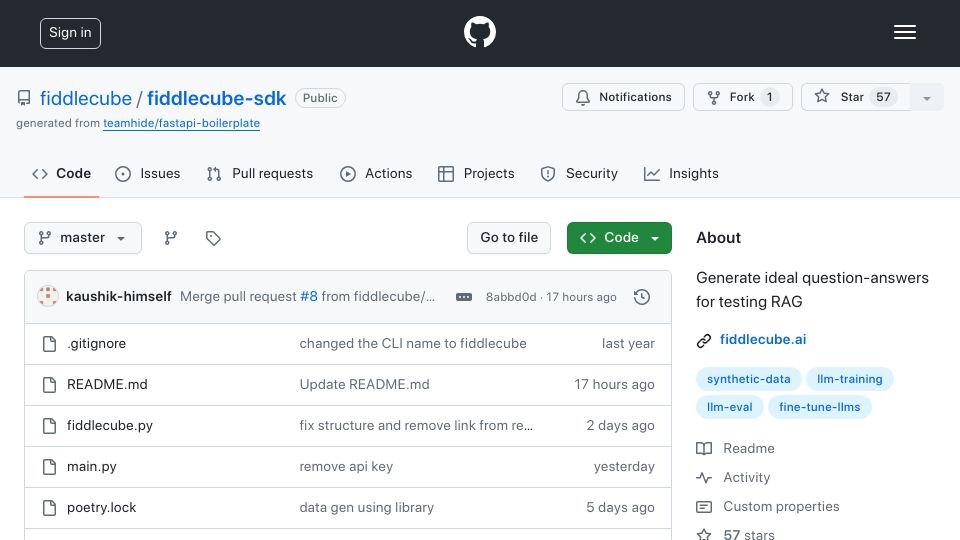Select the llm-training topic tag
Screen dimensions: 960x540
tap(849, 379)
